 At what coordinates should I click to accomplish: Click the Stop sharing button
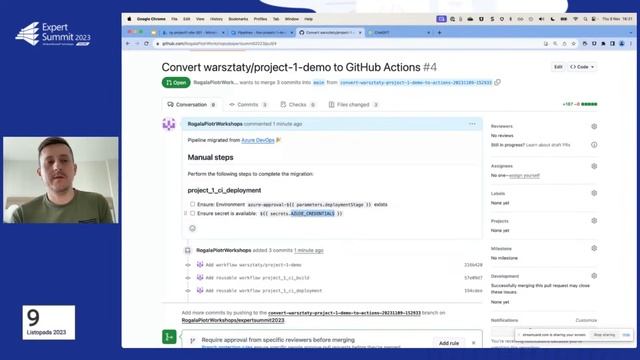coord(604,335)
